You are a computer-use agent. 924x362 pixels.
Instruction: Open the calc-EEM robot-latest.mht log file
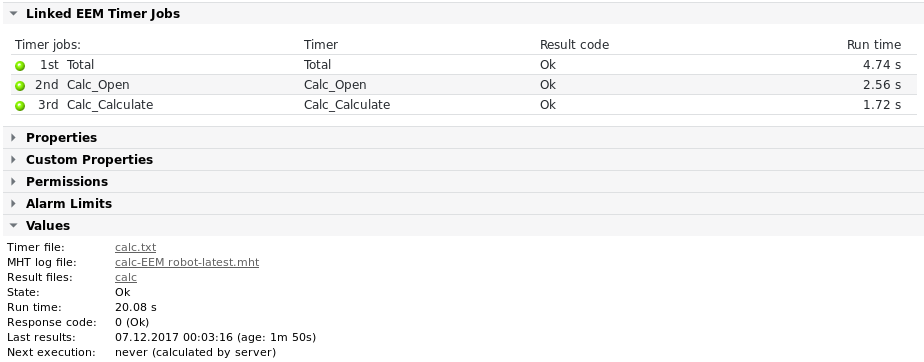coord(187,262)
